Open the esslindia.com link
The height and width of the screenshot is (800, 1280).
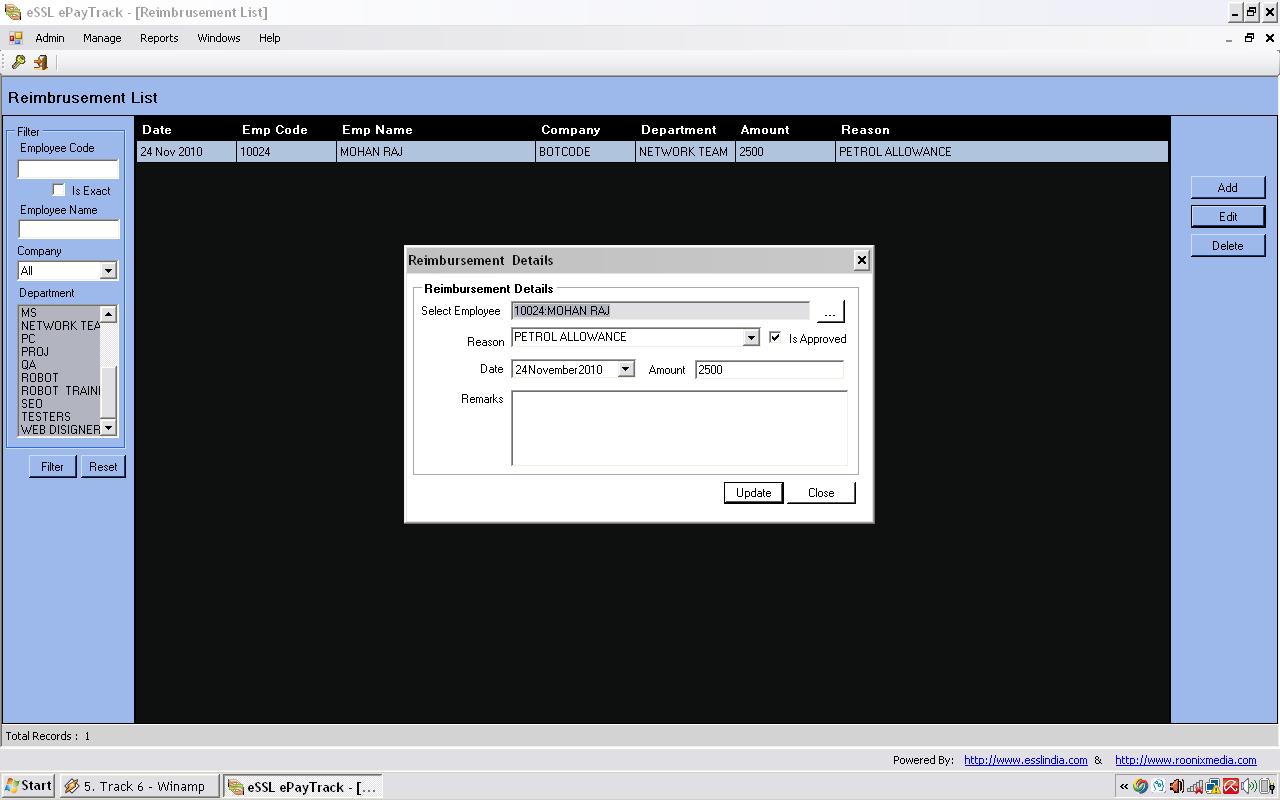pos(1025,760)
